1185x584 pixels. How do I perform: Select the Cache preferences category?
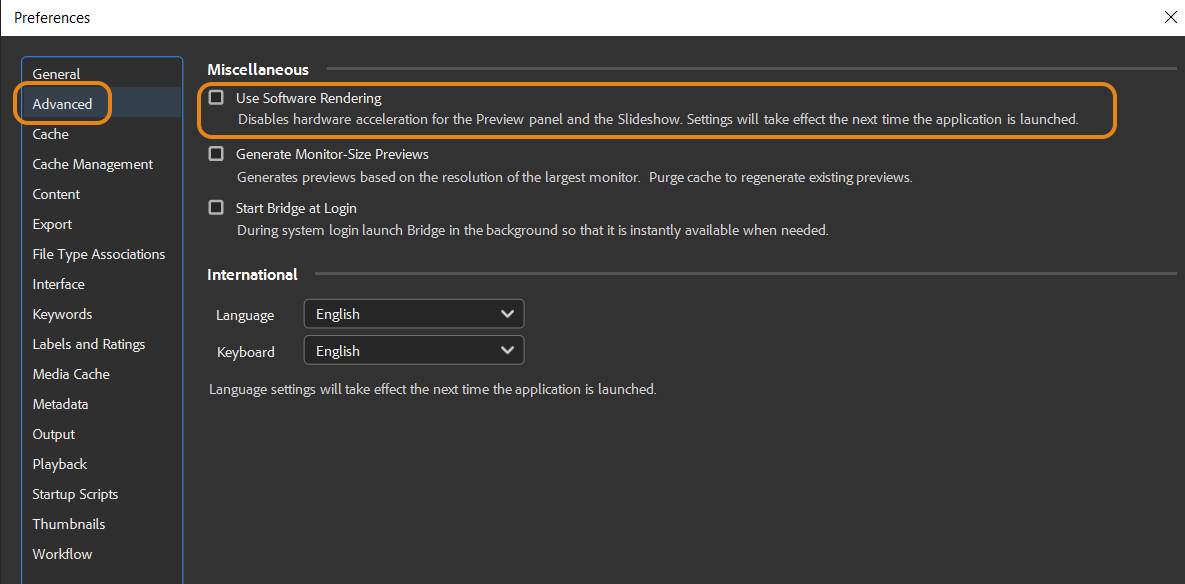coord(50,133)
